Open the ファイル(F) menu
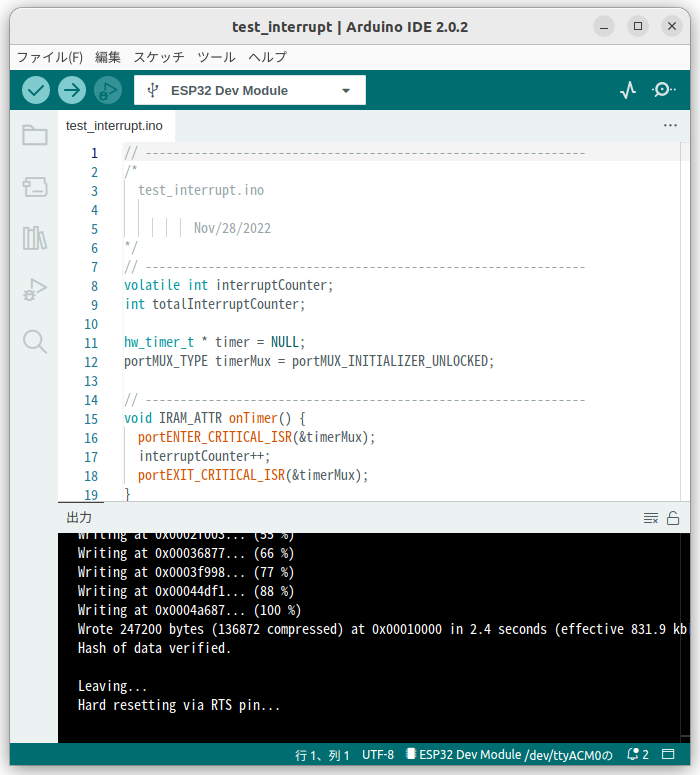Viewport: 700px width, 775px height. pyautogui.click(x=50, y=57)
